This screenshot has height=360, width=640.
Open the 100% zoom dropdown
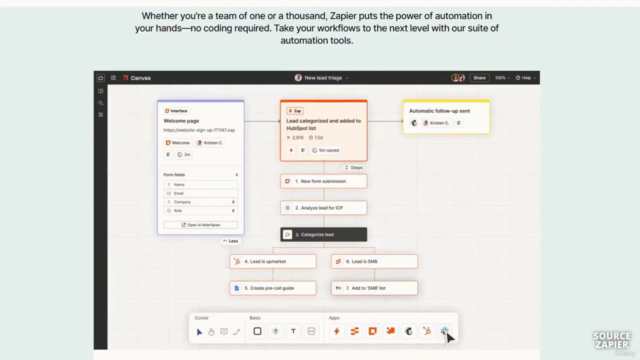[x=502, y=78]
